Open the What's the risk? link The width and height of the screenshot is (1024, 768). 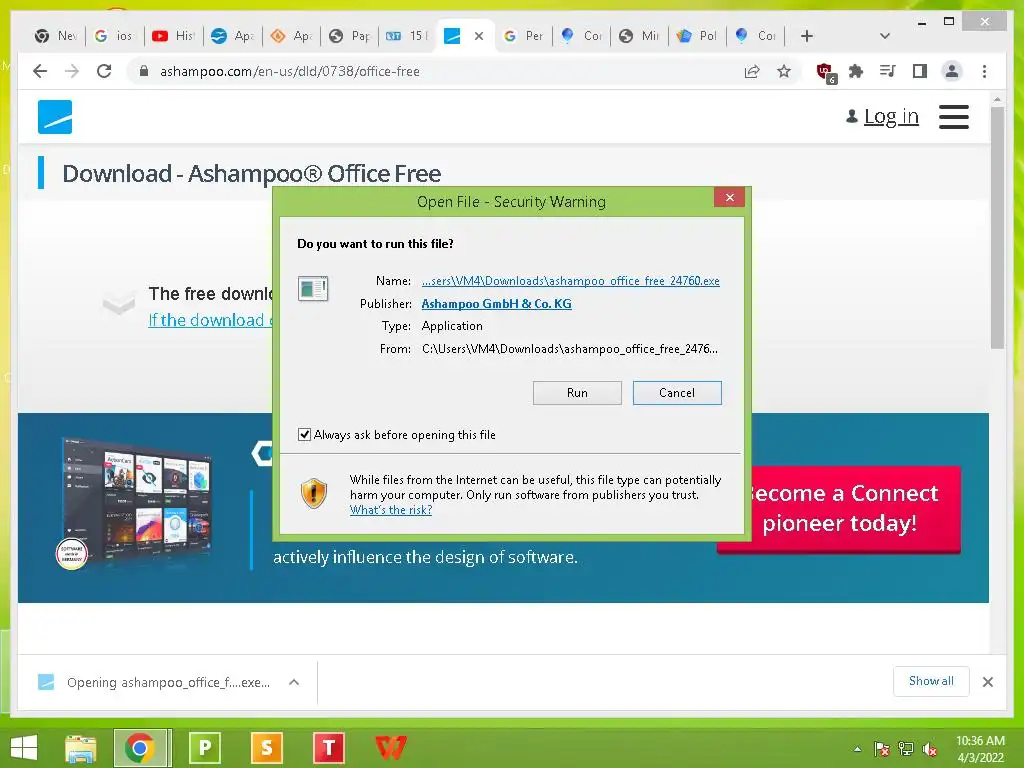click(x=391, y=510)
